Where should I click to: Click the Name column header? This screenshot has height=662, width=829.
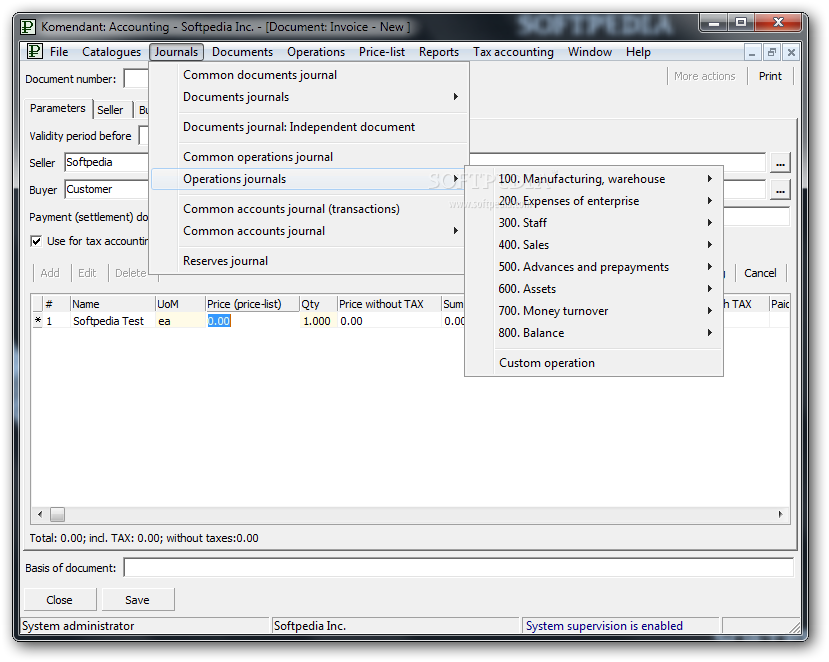click(113, 304)
